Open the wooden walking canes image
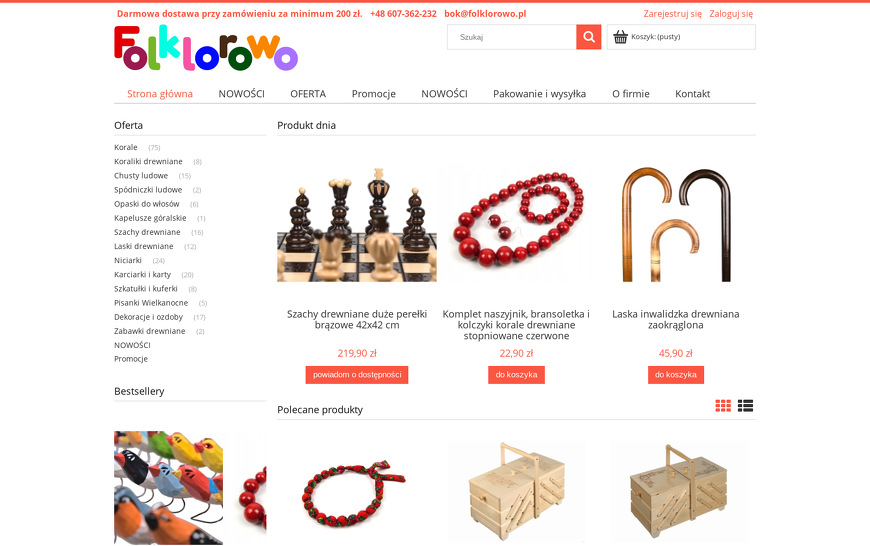 [x=676, y=224]
